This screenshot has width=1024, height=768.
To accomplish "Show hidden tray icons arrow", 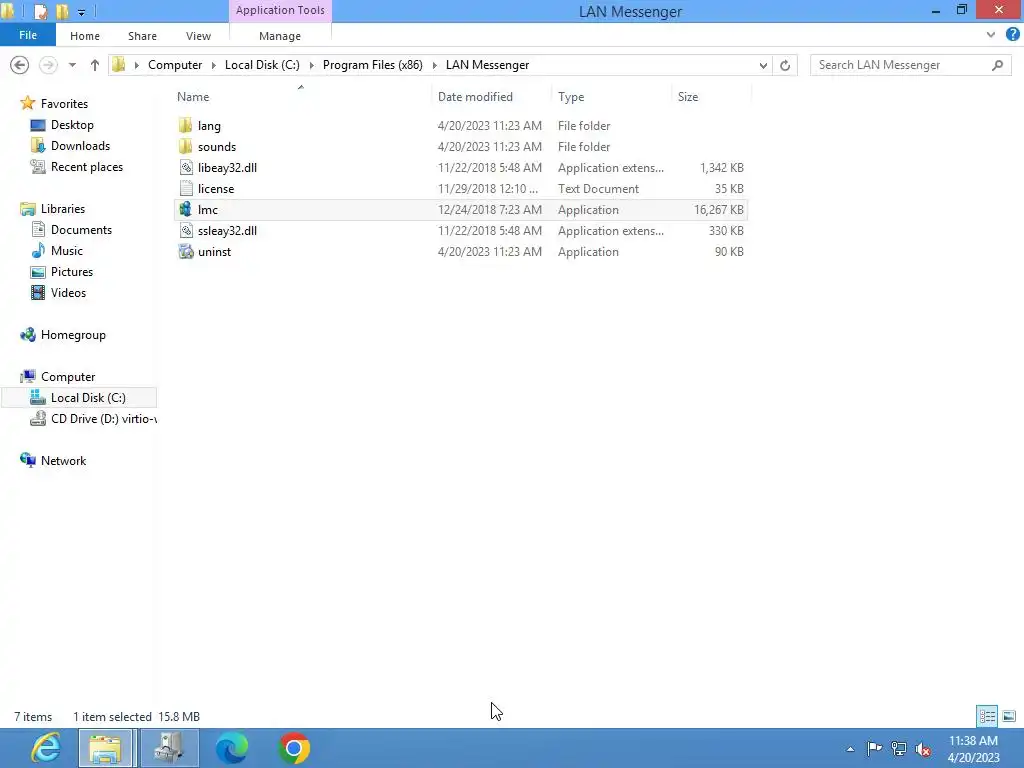I will (850, 749).
